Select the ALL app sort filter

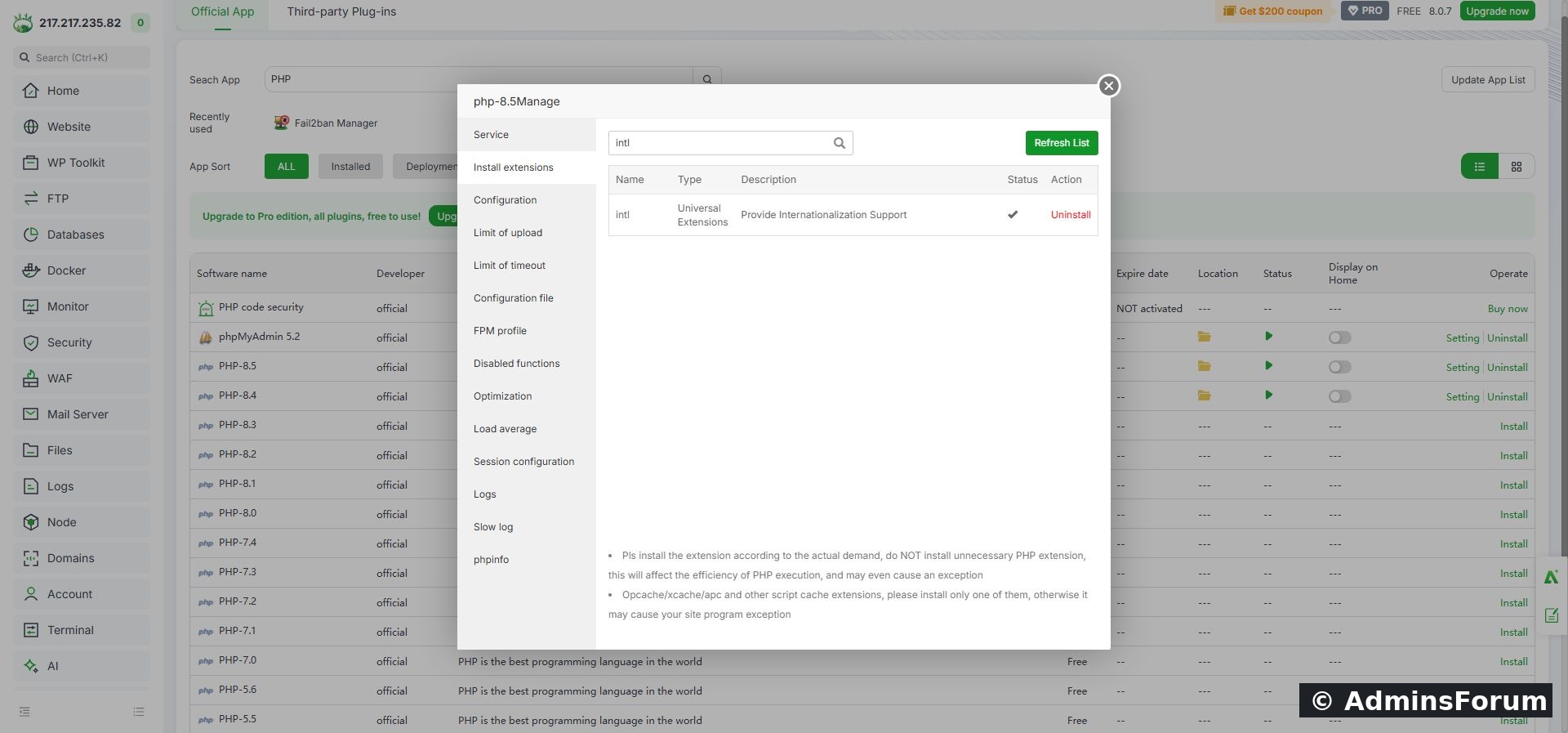point(286,167)
